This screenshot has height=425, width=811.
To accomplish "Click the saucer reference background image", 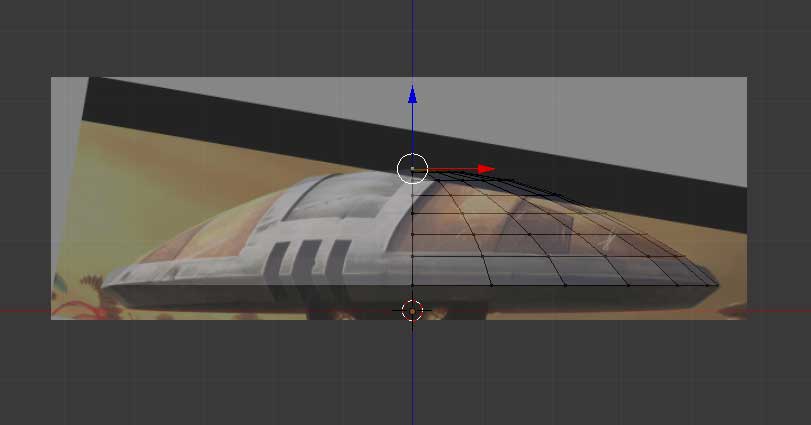I will pos(399,199).
